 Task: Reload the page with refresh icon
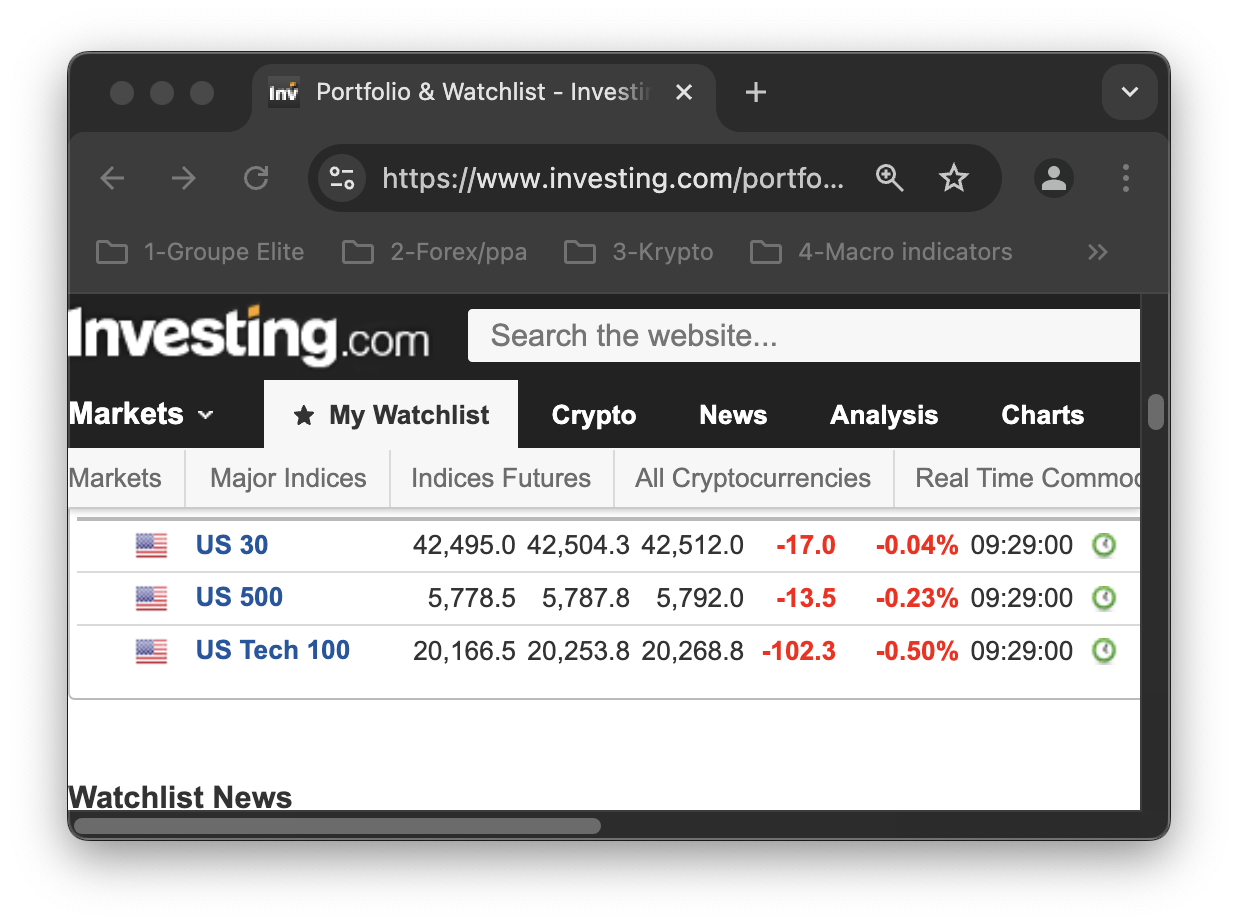pyautogui.click(x=256, y=179)
